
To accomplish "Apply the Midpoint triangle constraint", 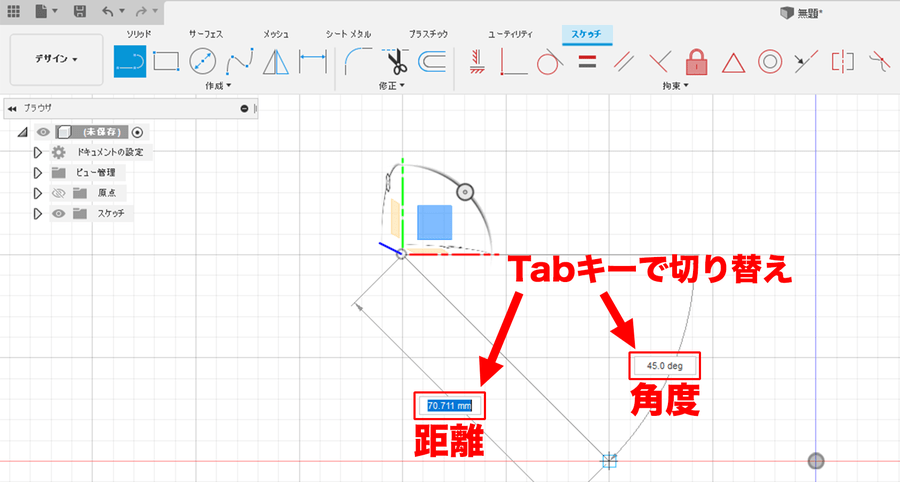I will tap(733, 63).
